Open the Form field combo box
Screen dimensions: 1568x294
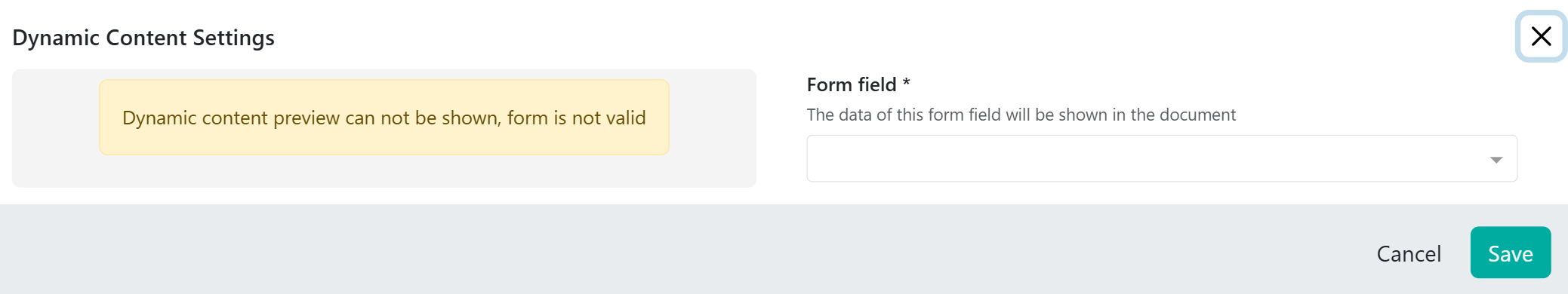tap(1162, 158)
